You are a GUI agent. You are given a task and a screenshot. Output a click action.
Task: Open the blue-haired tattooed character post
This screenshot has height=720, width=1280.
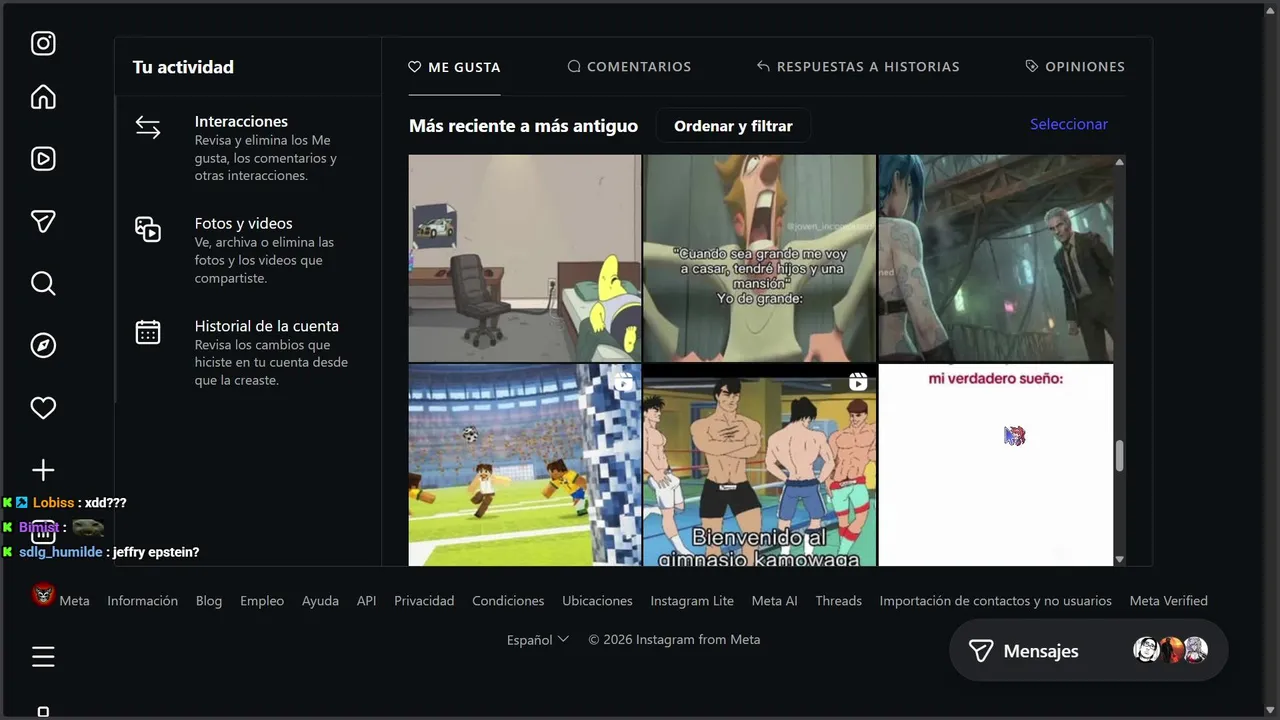point(995,258)
